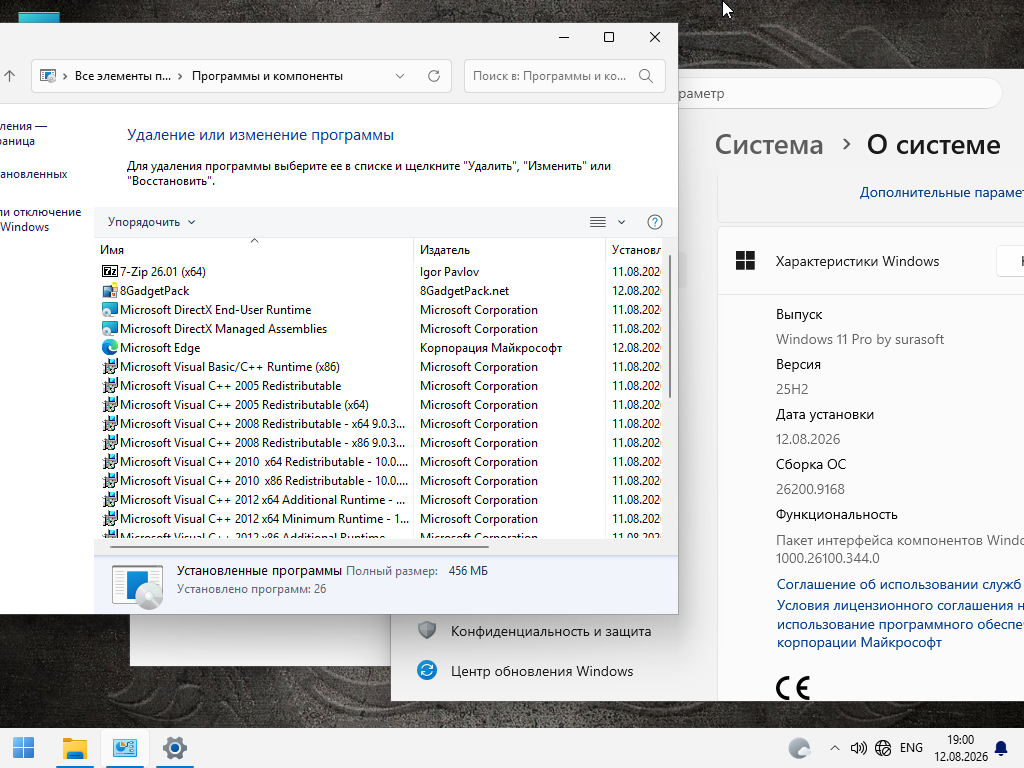1024x768 pixels.
Task: Click the 7-Zip 26.01 program icon
Action: (110, 271)
